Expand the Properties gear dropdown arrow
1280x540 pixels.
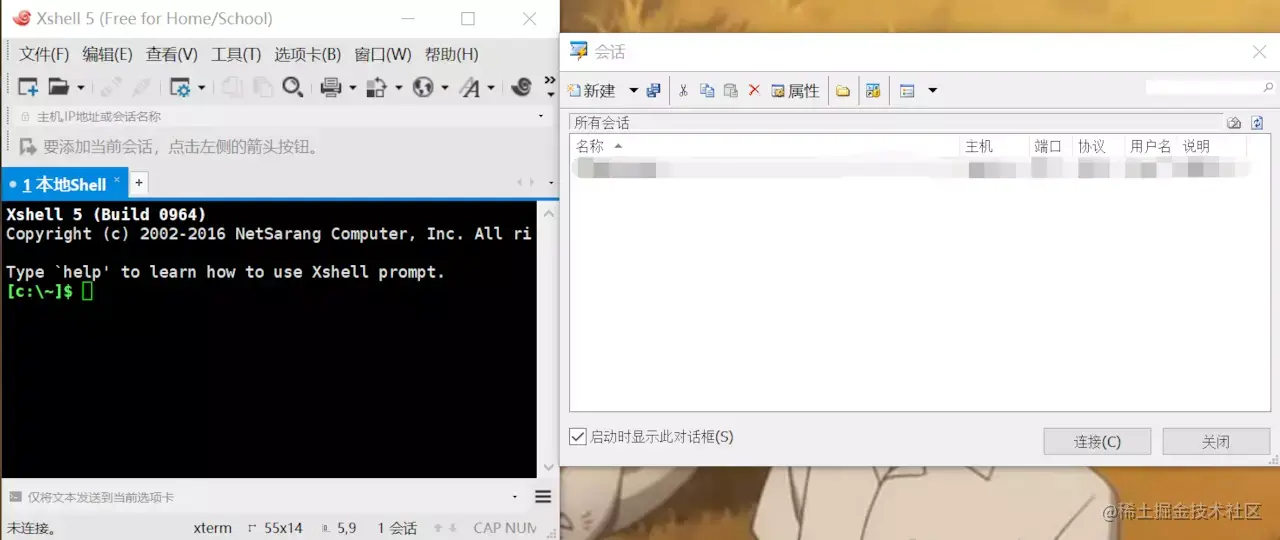click(201, 88)
